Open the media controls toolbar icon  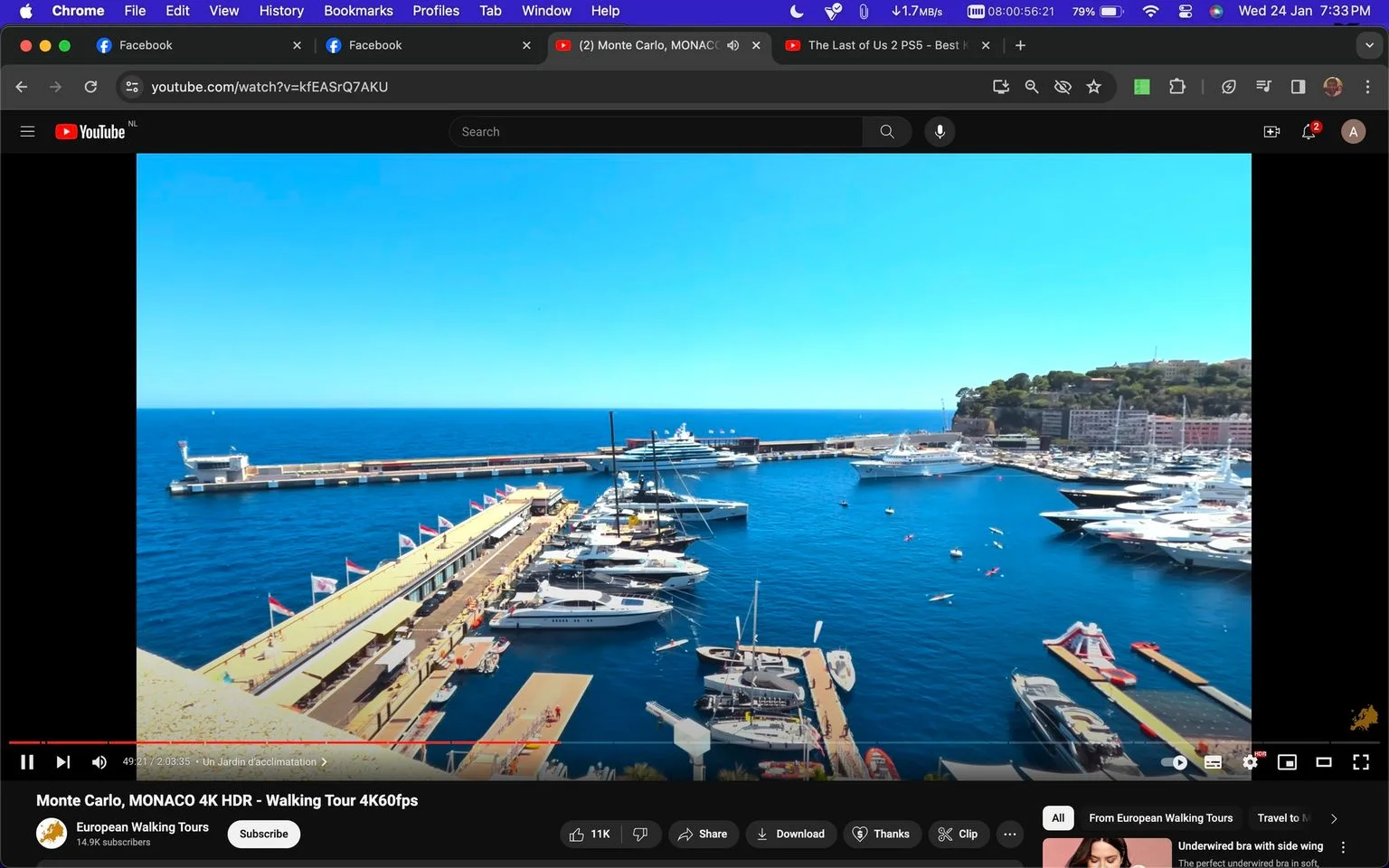(x=1263, y=87)
